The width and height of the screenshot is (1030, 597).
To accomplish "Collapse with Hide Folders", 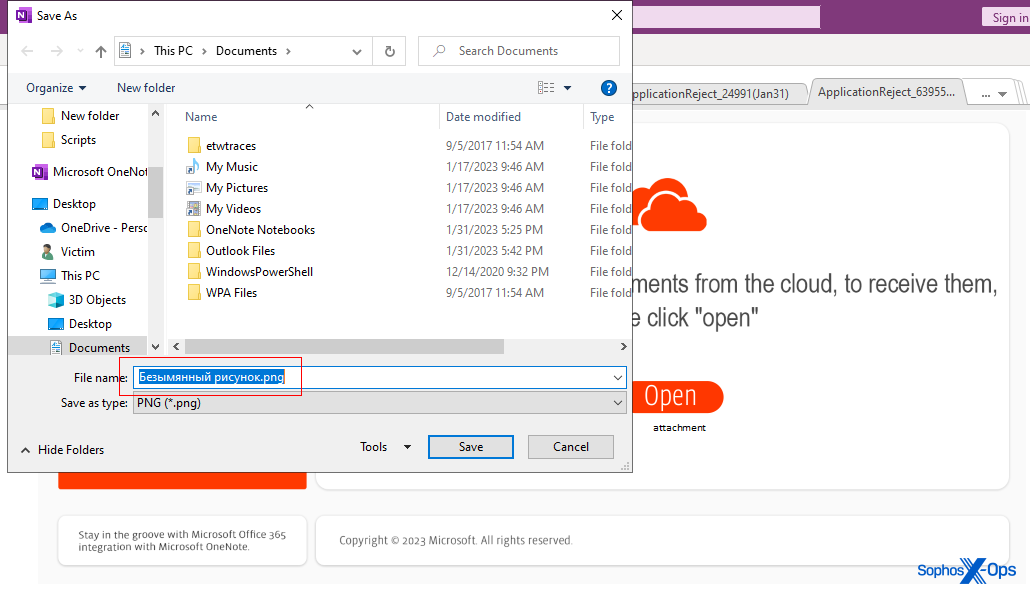I will click(x=62, y=450).
